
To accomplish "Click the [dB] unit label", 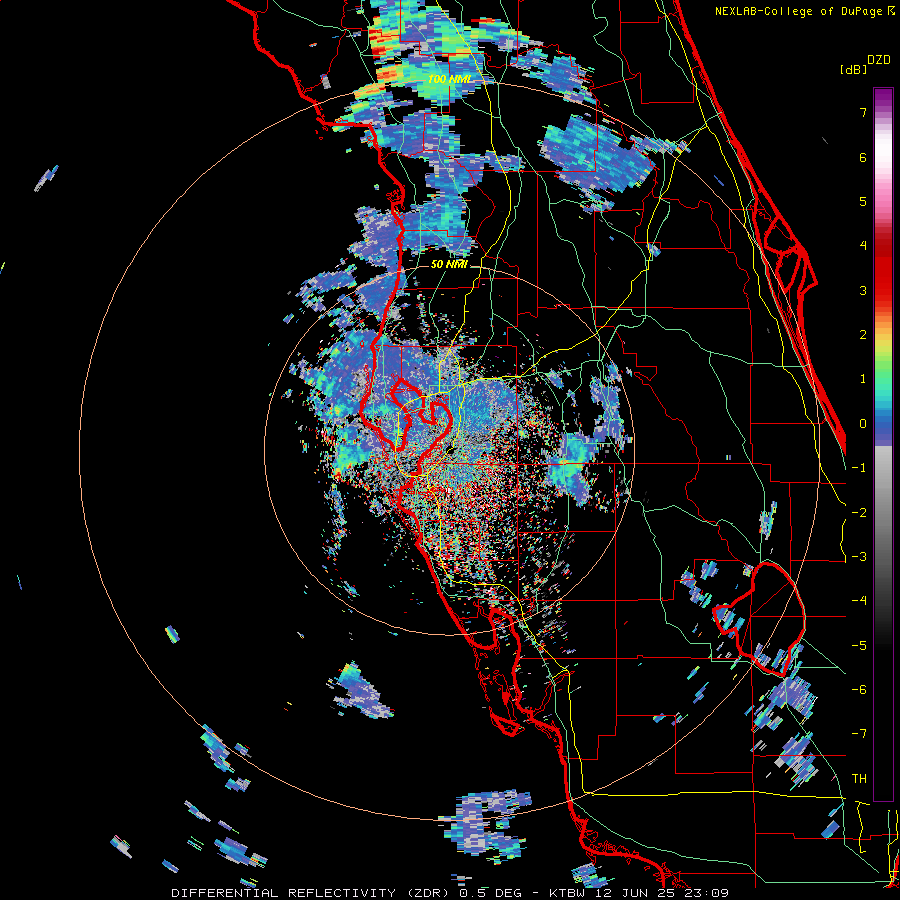I will coord(854,69).
